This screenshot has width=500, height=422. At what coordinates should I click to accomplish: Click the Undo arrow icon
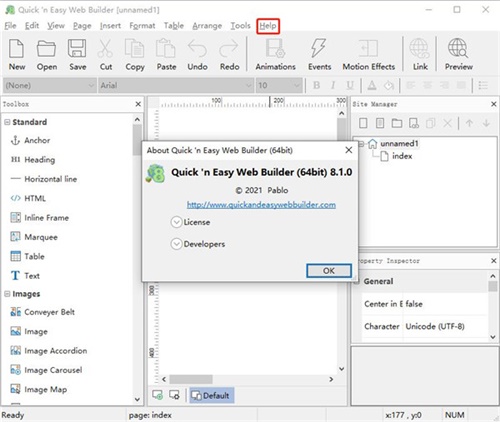click(x=197, y=49)
